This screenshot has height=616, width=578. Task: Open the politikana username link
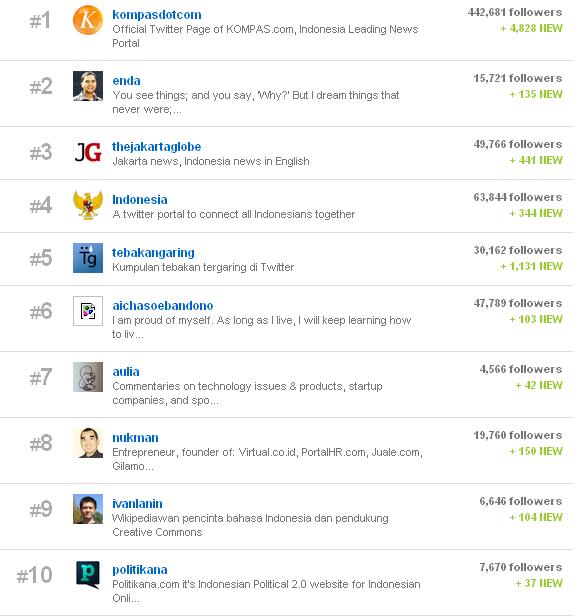tap(140, 570)
